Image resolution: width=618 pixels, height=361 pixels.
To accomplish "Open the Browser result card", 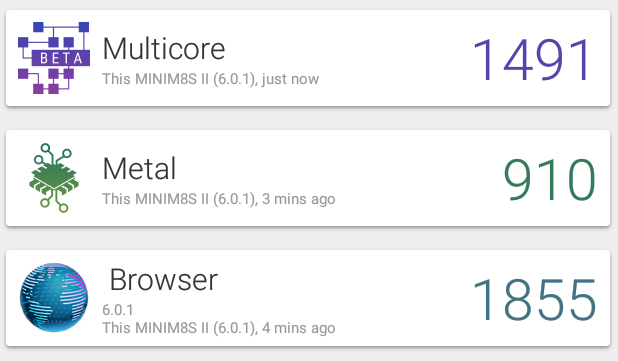I will pos(308,298).
